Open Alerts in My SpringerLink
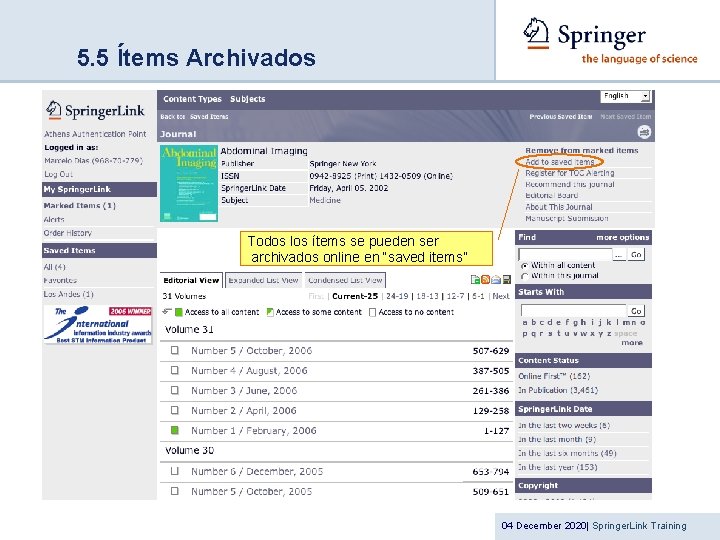The image size is (720, 540). [x=54, y=219]
